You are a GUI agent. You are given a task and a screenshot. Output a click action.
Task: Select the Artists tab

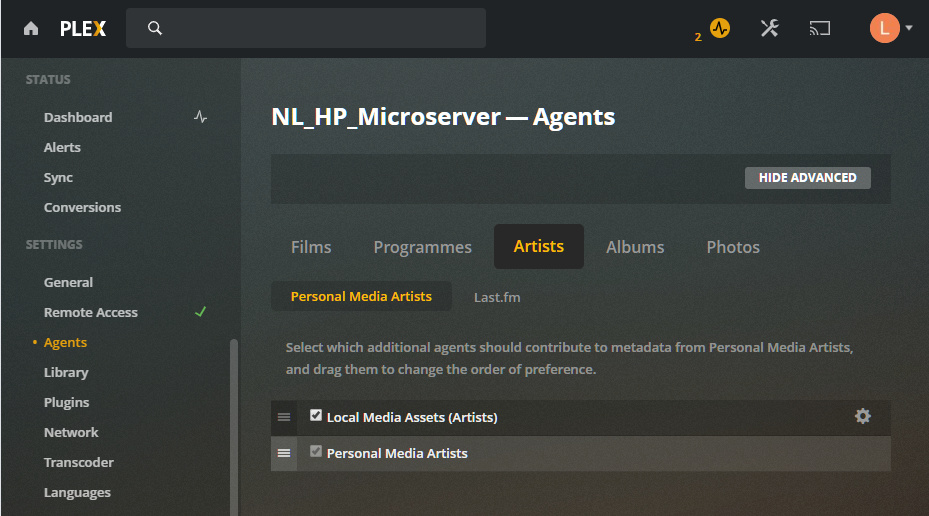(539, 246)
